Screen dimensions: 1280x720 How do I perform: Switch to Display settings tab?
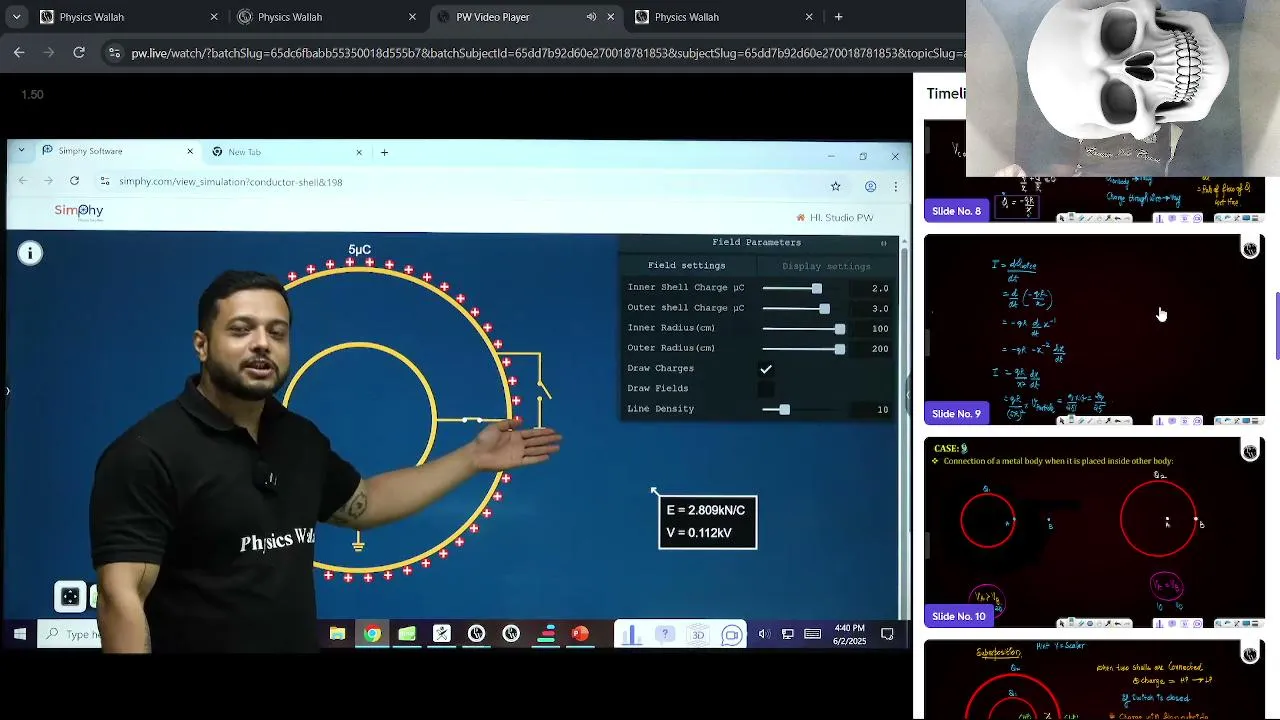826,266
